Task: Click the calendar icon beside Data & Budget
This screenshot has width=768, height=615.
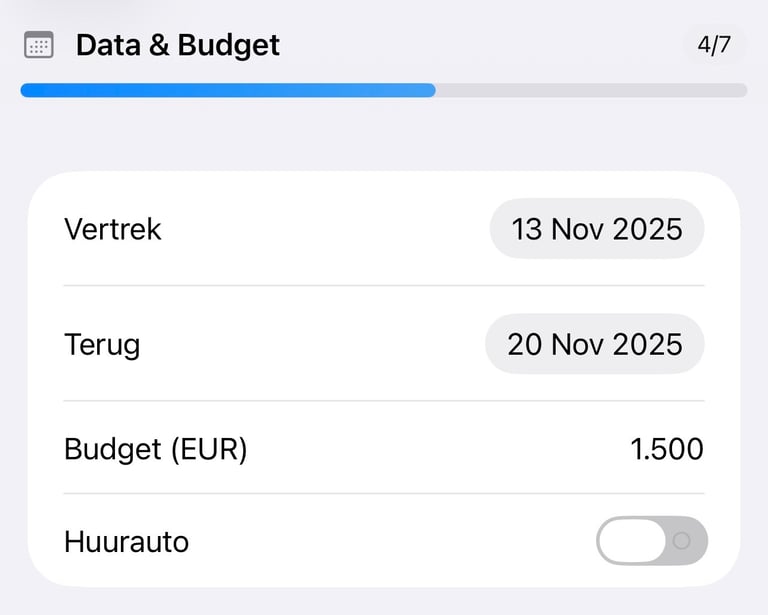Action: (38, 45)
